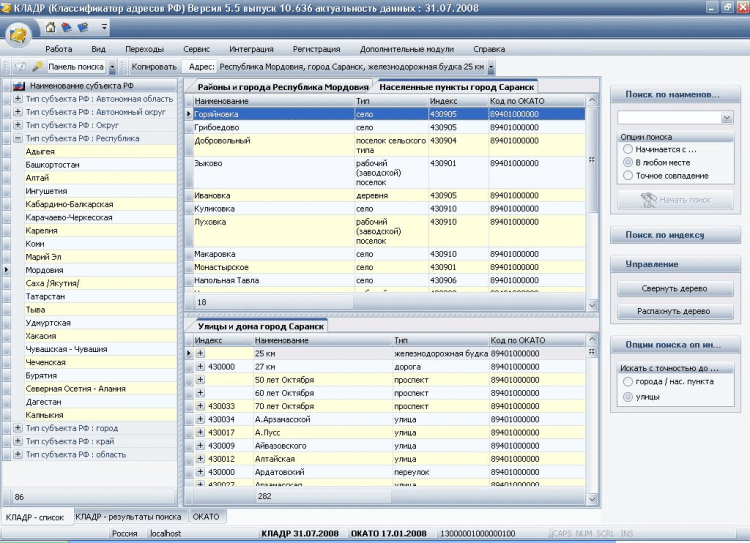
Task: Open the quick access toolbar customize arrow
Action: 104,27
